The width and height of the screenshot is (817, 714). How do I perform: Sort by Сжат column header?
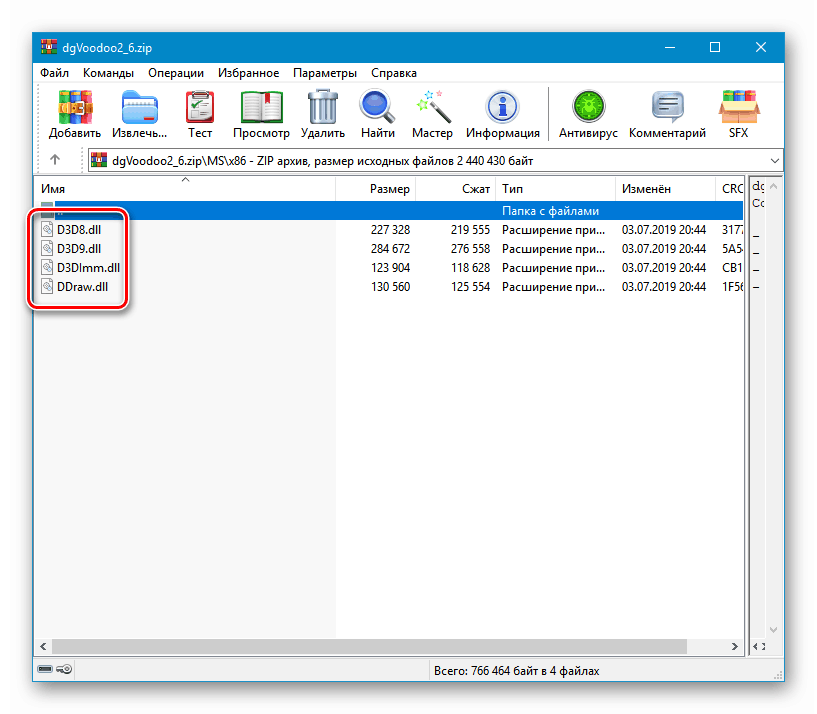tap(455, 189)
